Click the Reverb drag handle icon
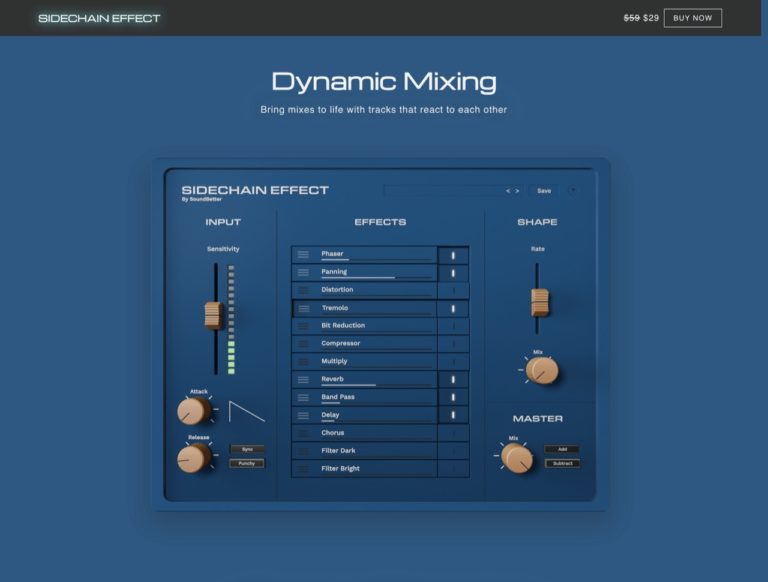 click(x=303, y=380)
